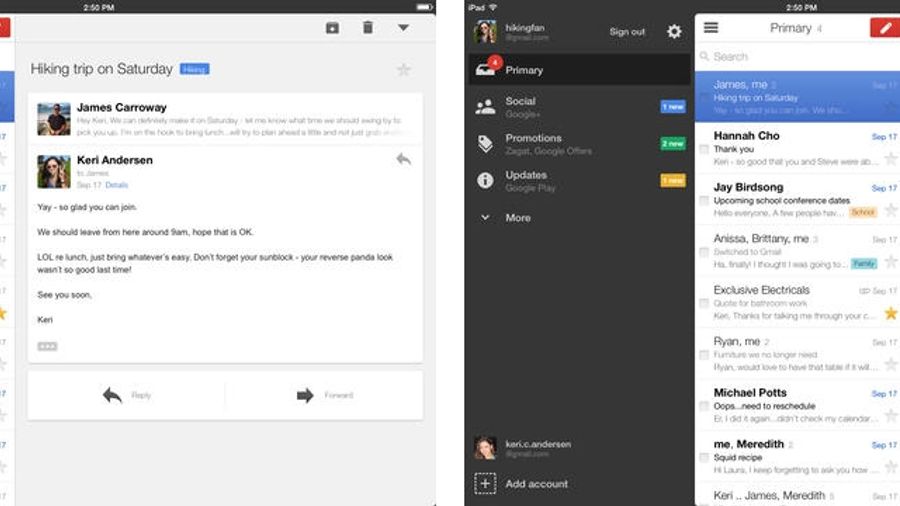Toggle star on Exclusive Electricals email
Image resolution: width=900 pixels, height=506 pixels.
(x=891, y=313)
